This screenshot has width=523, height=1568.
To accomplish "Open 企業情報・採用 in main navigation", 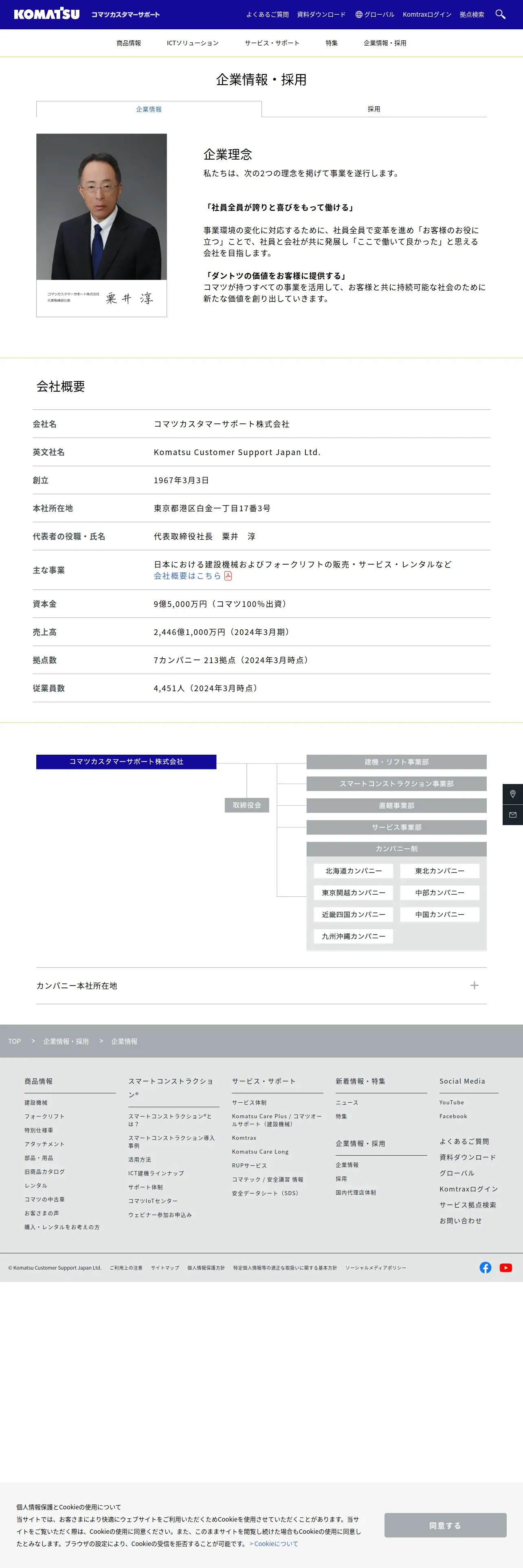I will click(385, 43).
